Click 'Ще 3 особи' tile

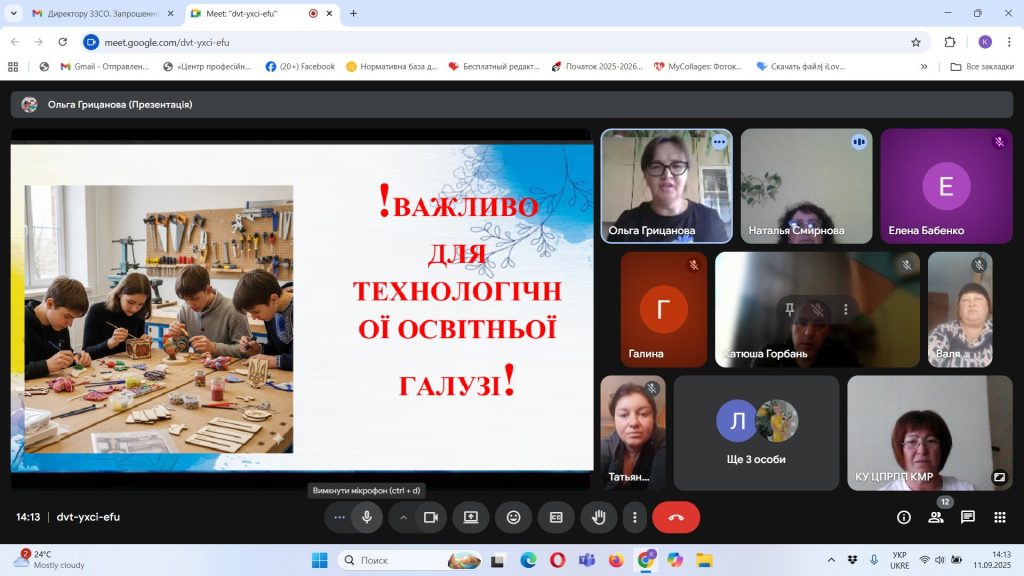[x=756, y=432]
